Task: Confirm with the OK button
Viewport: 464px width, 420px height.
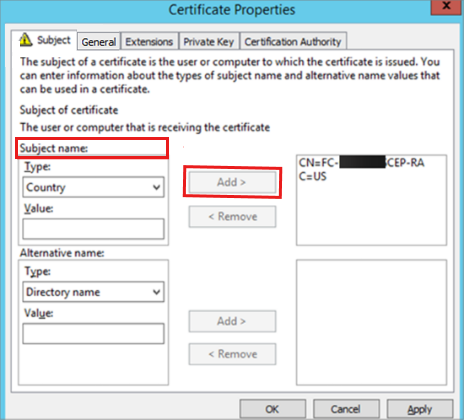Action: 272,409
